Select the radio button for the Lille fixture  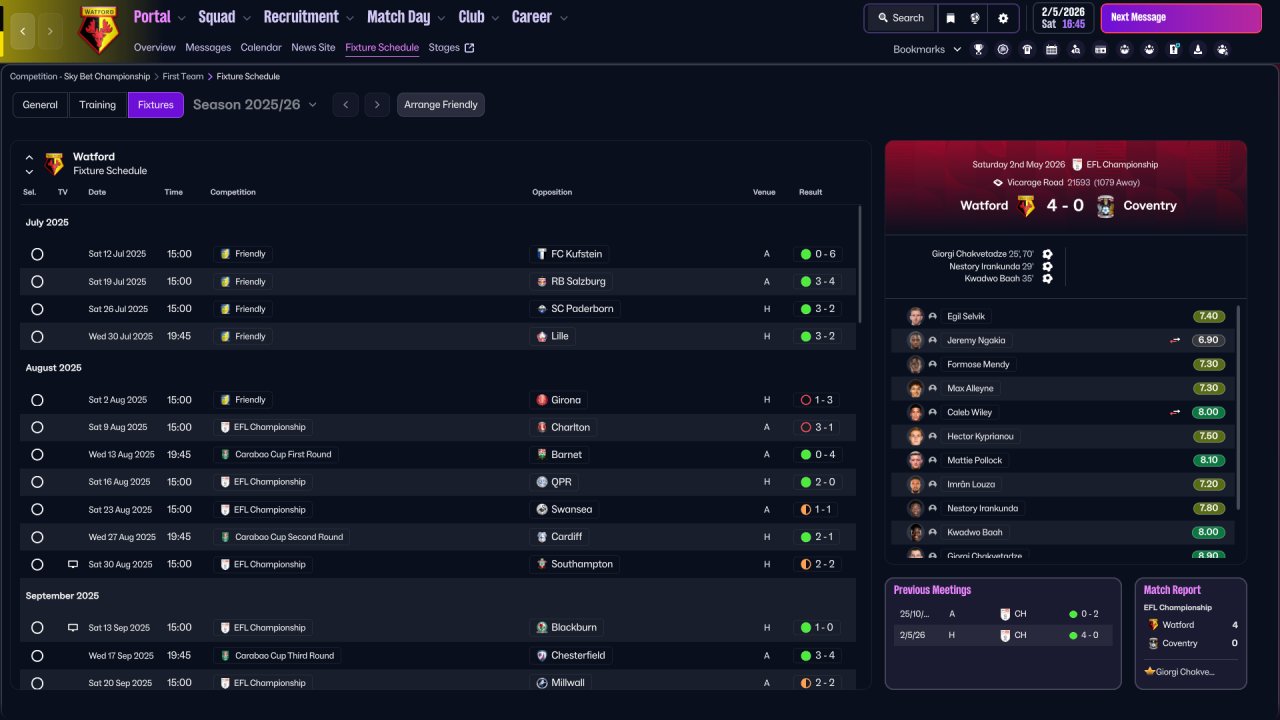[37, 337]
